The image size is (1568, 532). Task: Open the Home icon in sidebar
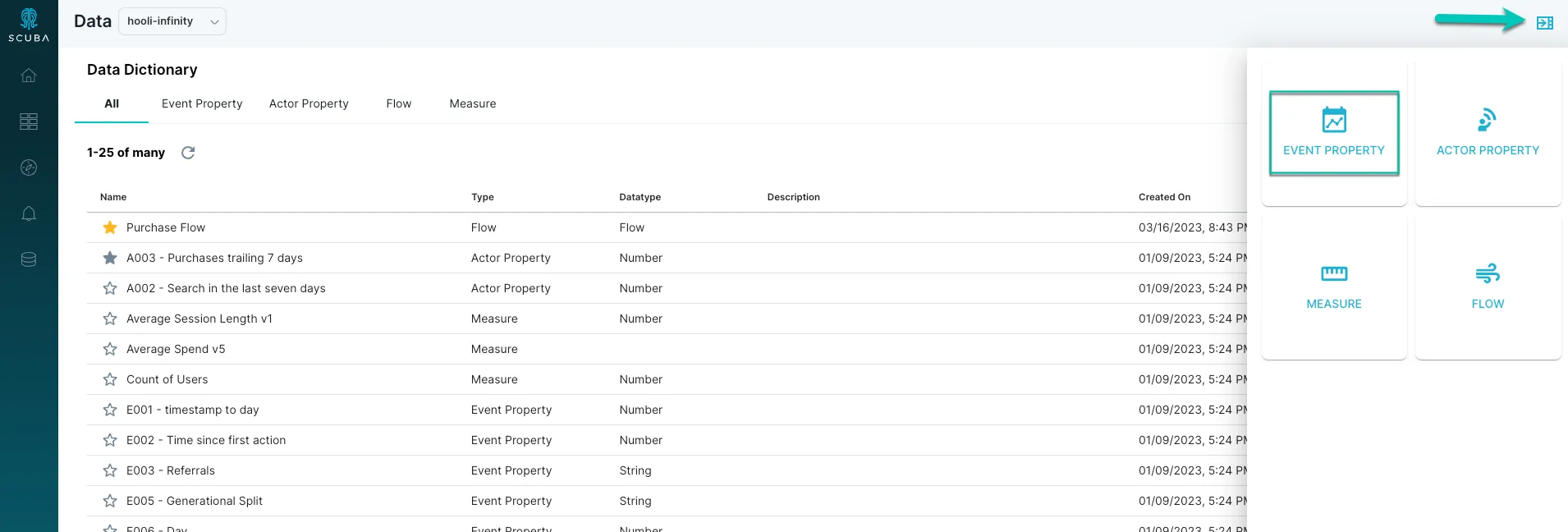[x=29, y=76]
